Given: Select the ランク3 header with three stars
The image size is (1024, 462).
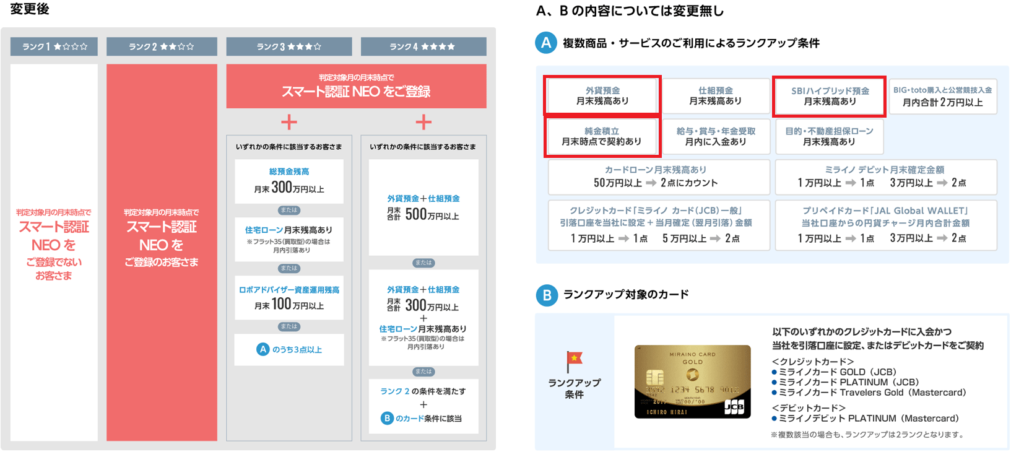Looking at the screenshot, I should pyautogui.click(x=289, y=47).
